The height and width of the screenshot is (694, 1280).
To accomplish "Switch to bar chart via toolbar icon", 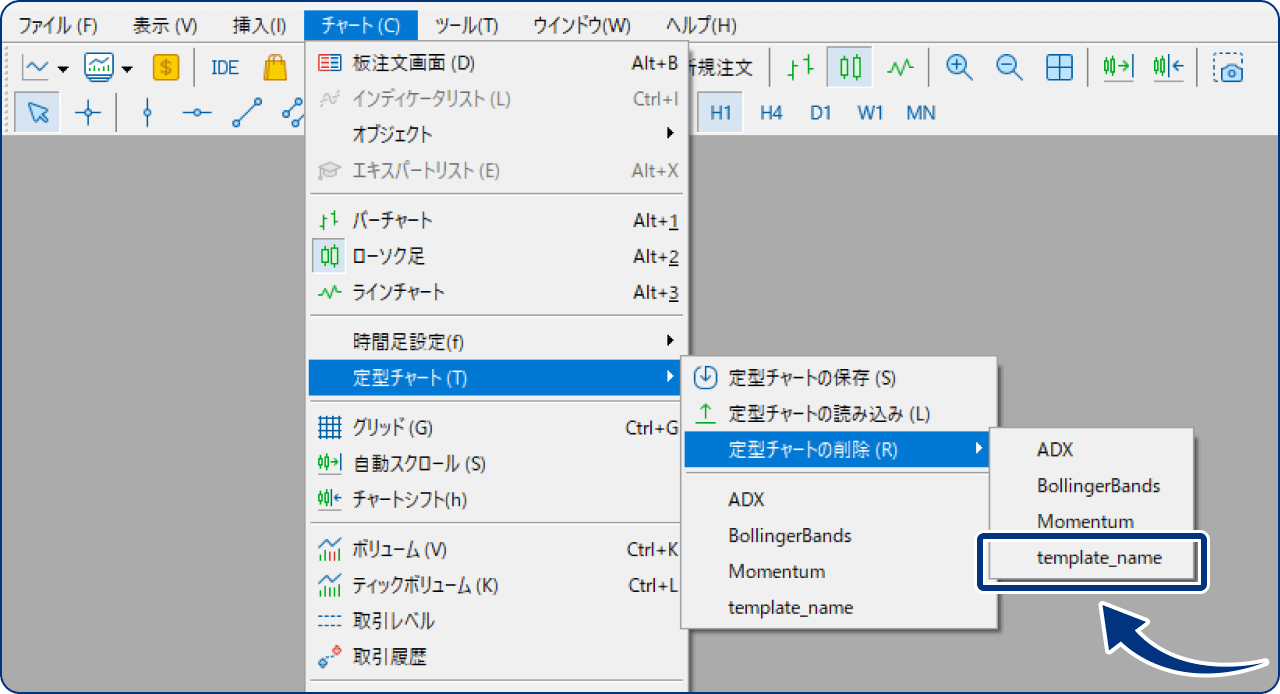I will [x=799, y=67].
